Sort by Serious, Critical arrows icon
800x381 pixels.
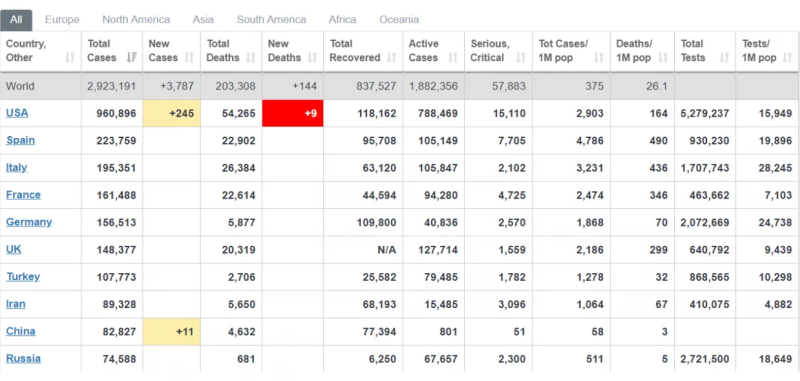(x=521, y=58)
